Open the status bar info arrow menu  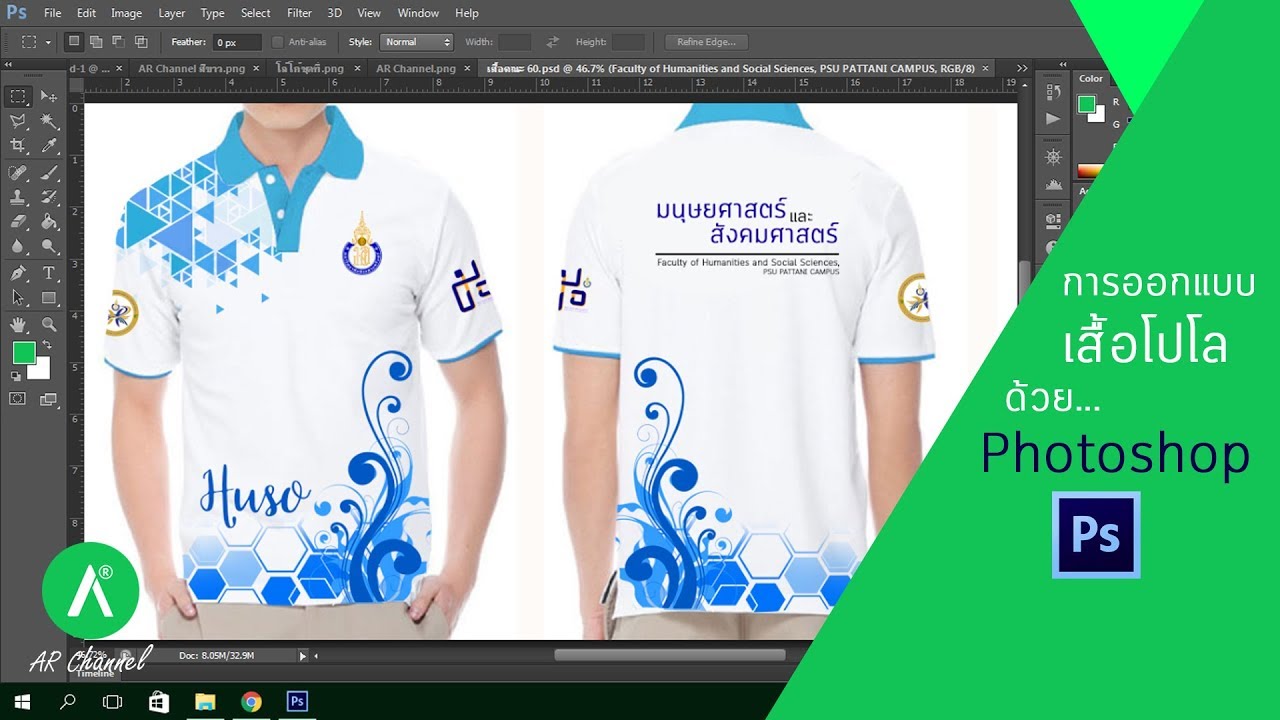303,656
